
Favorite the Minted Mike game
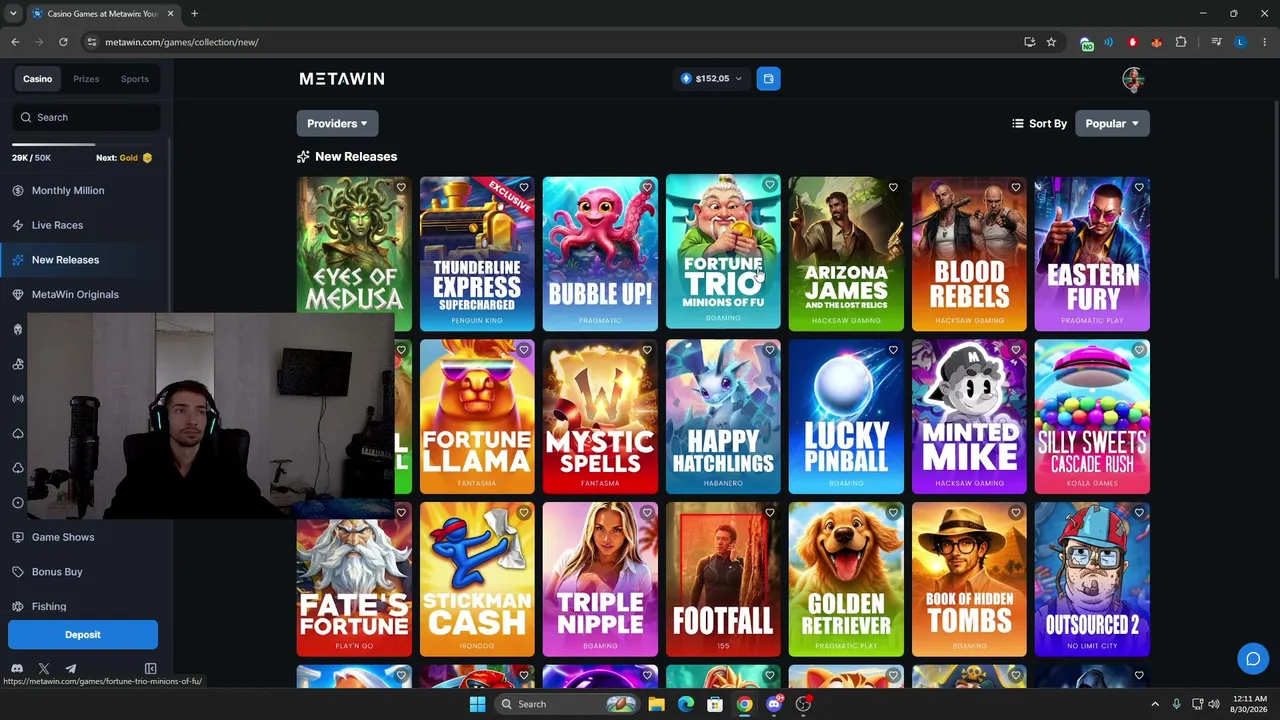click(x=1016, y=350)
